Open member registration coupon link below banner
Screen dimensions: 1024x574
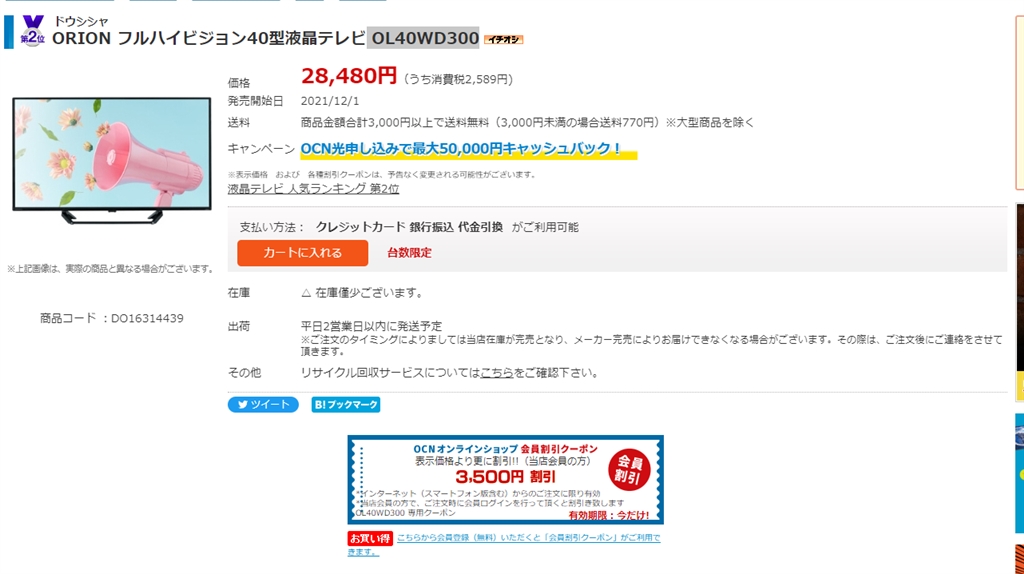click(504, 545)
